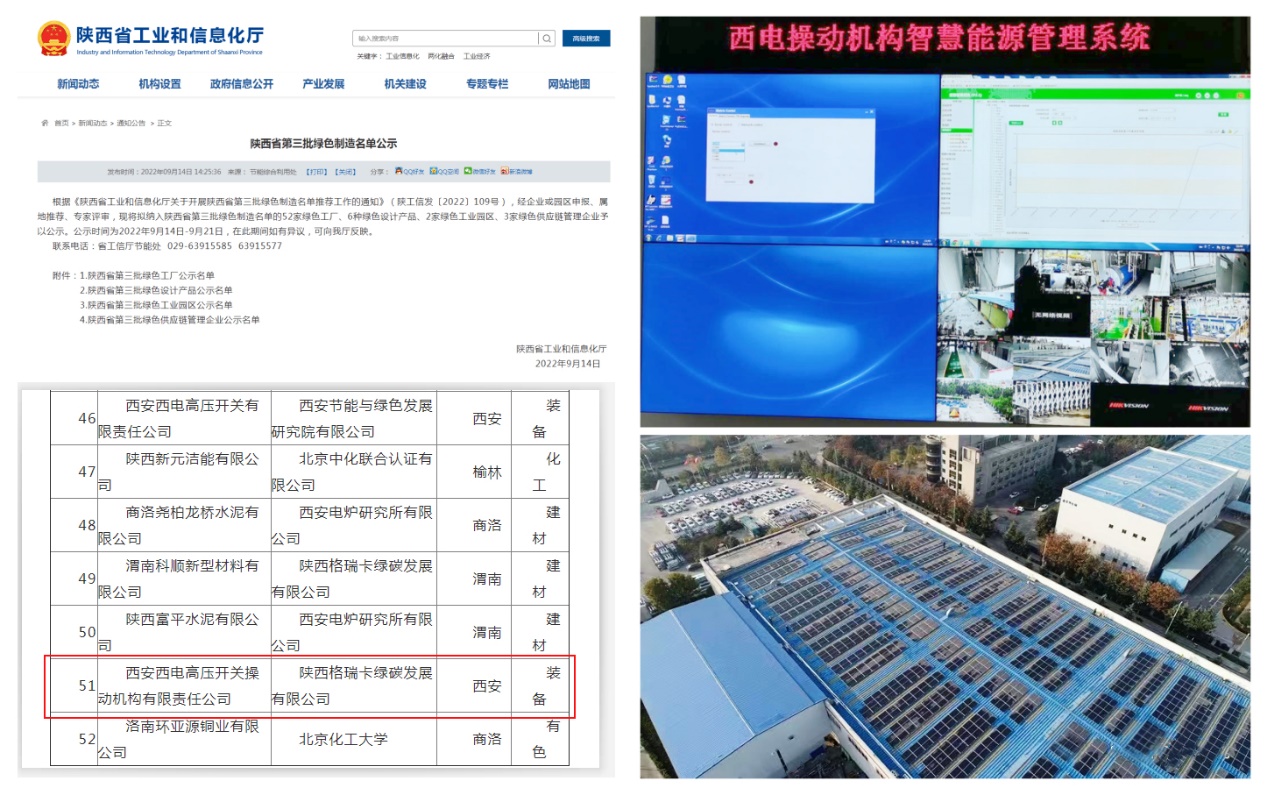Open the 产业发展 menu
1267x795 pixels.
[x=323, y=84]
